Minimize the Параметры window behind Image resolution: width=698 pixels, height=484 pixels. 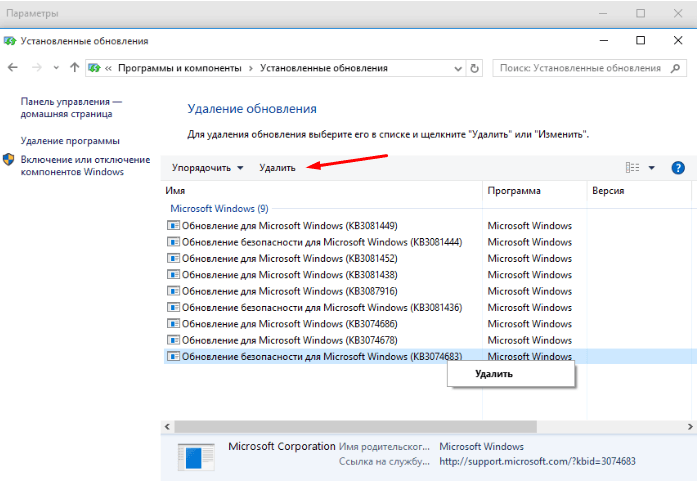pos(604,13)
